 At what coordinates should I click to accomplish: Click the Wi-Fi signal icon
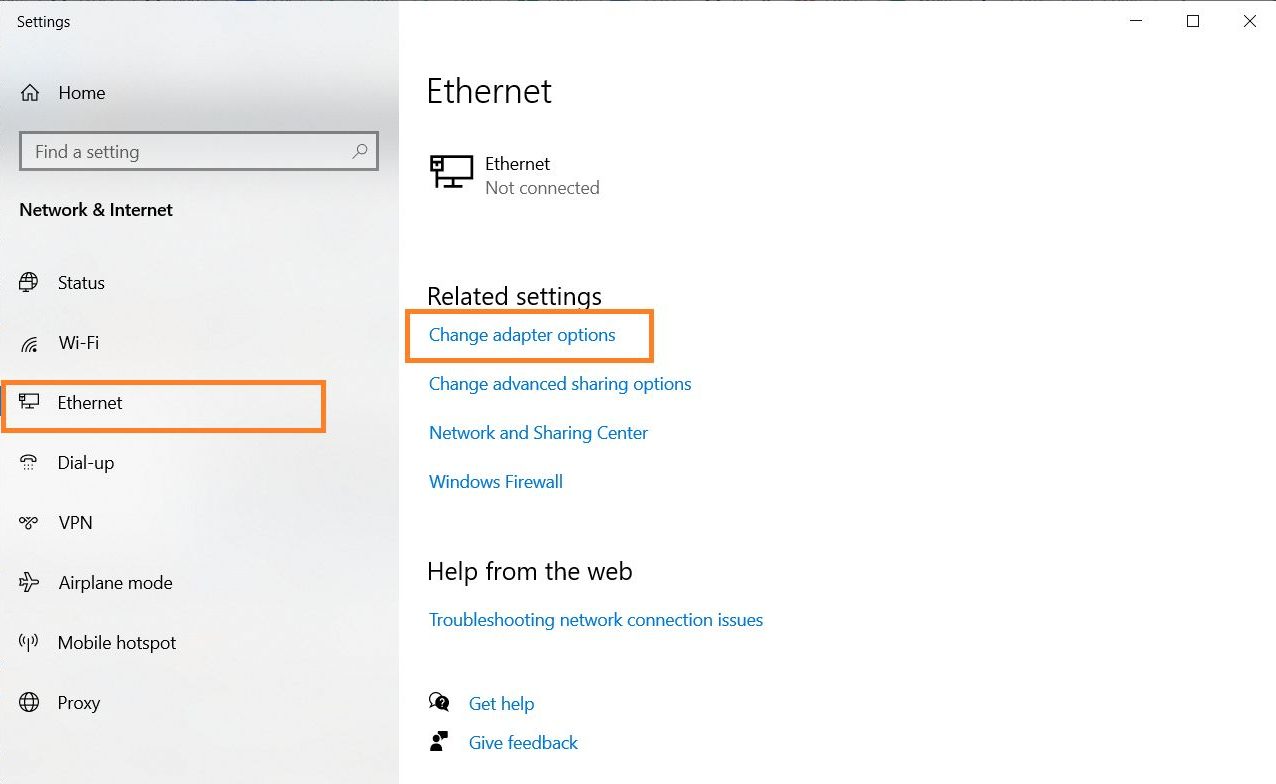(29, 344)
